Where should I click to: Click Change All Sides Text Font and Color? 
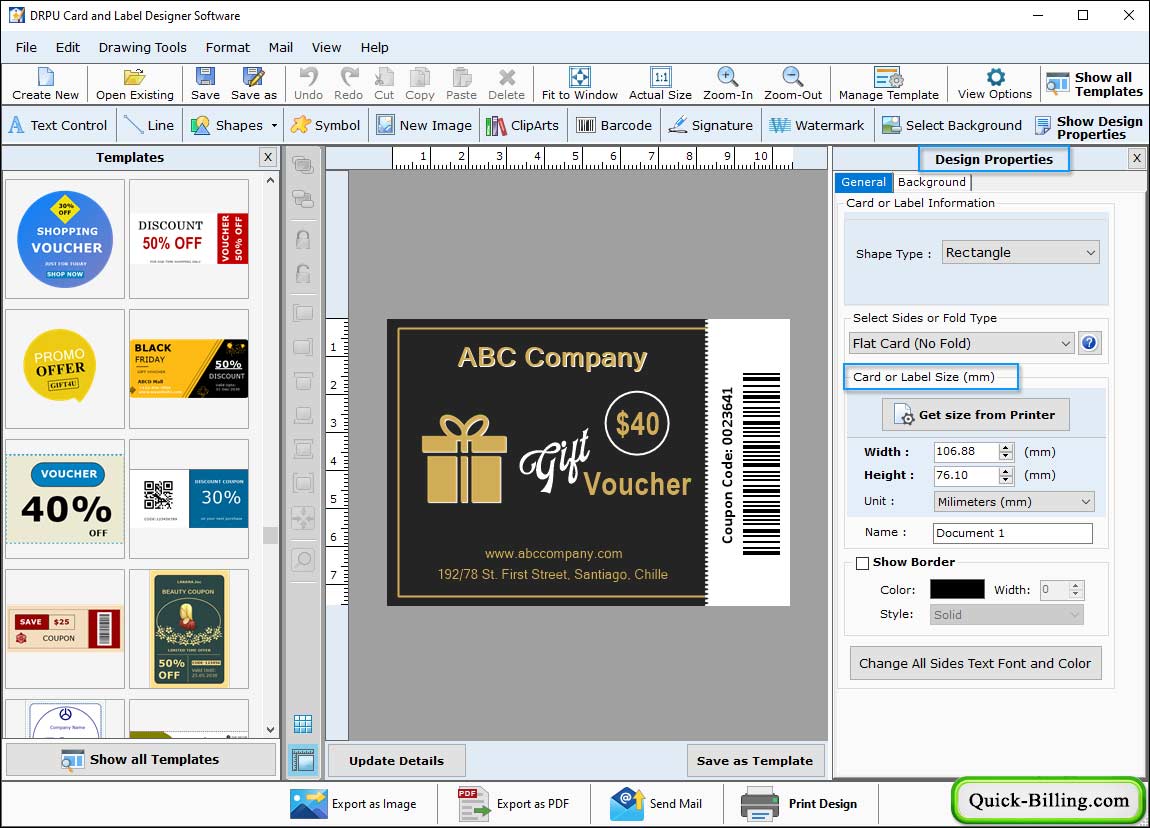click(975, 663)
